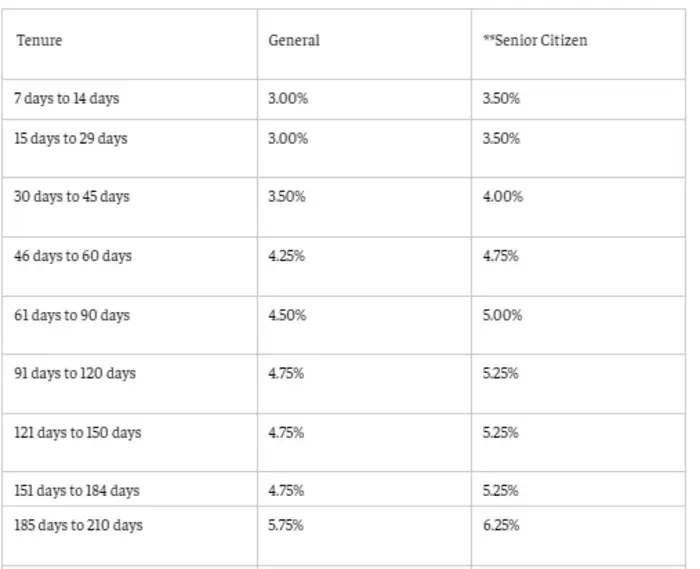The width and height of the screenshot is (700, 569).
Task: Click the Senior Citizen column header
Action: pyautogui.click(x=535, y=41)
